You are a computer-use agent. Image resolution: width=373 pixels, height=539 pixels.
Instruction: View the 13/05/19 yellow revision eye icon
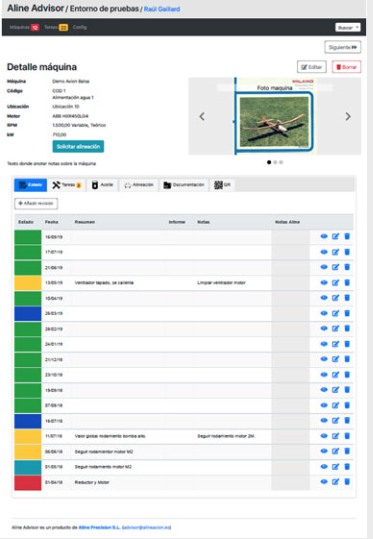[324, 283]
